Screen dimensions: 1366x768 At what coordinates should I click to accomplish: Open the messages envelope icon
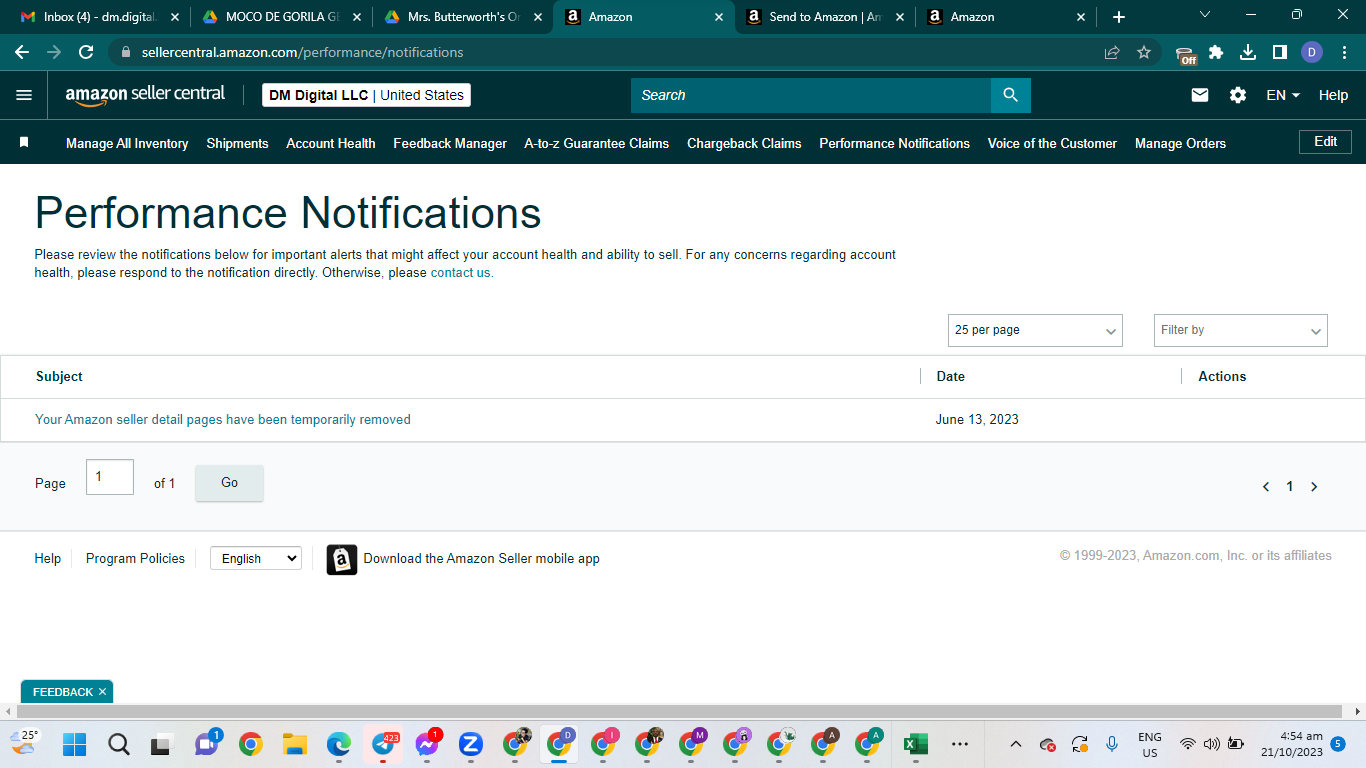[x=1200, y=95]
